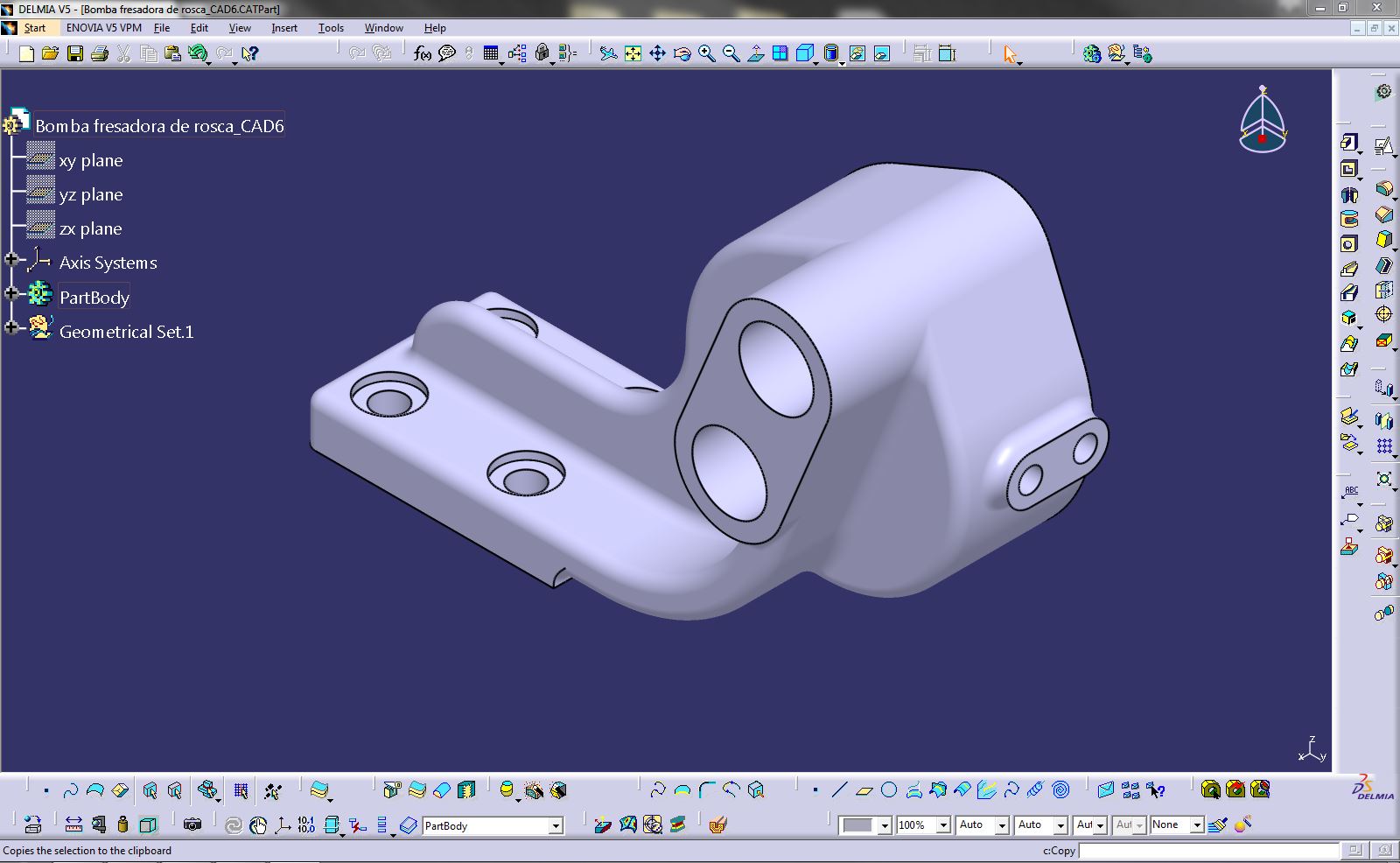This screenshot has height=863, width=1400.
Task: Select the yz plane in tree
Action: coord(91,194)
